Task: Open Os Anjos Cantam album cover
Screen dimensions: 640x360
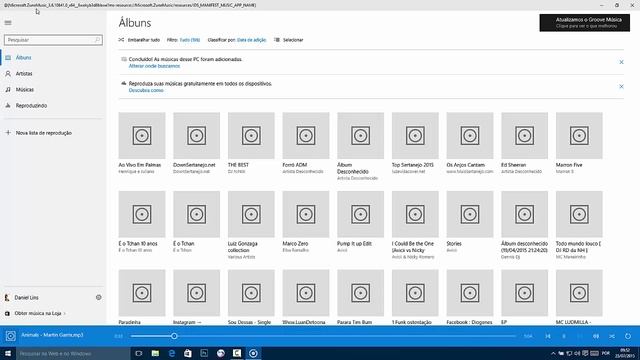Action: [470, 136]
